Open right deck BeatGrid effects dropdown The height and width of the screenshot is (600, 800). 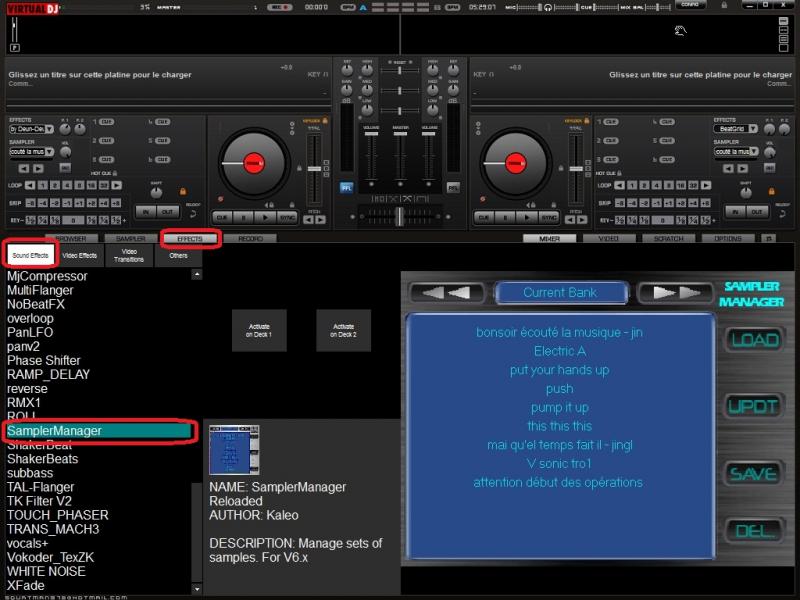pos(735,130)
